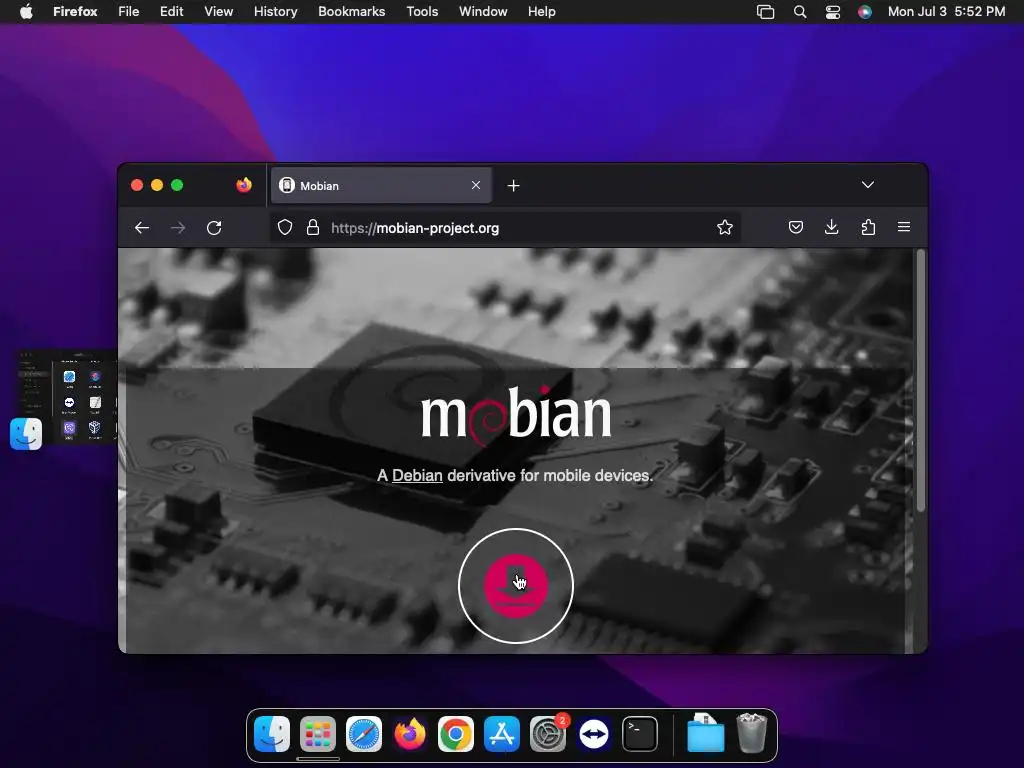
Task: Open the Firefox downloads panel
Action: 831,227
